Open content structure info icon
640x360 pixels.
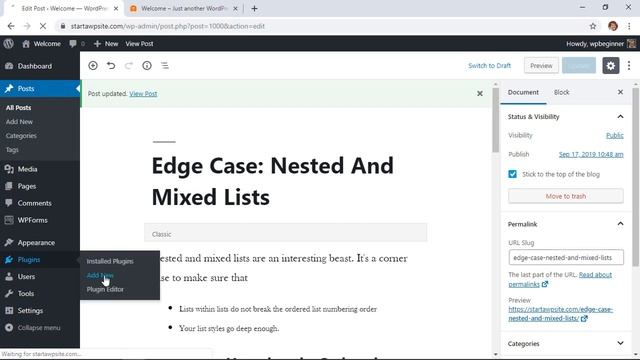147,65
